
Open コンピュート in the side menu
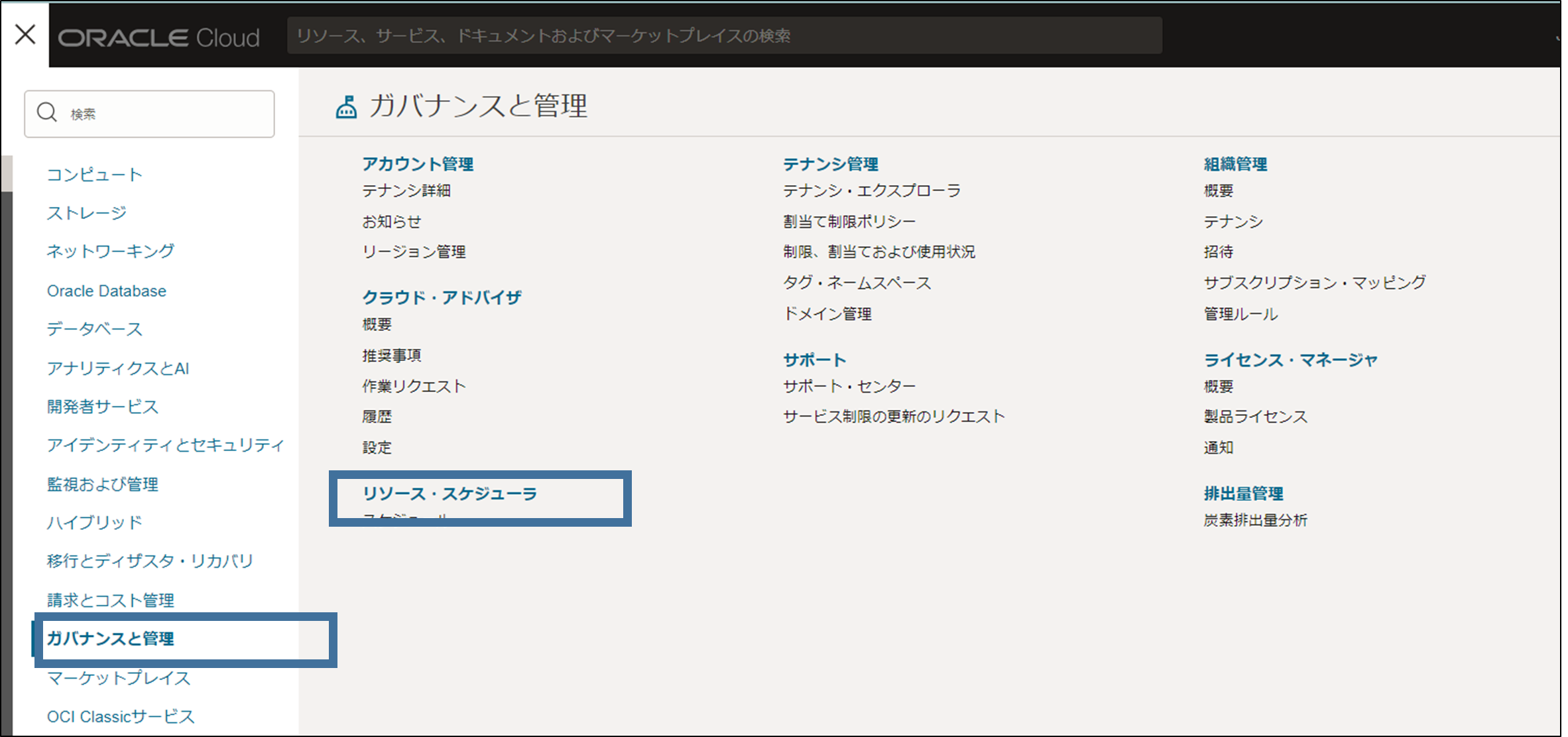tap(95, 174)
